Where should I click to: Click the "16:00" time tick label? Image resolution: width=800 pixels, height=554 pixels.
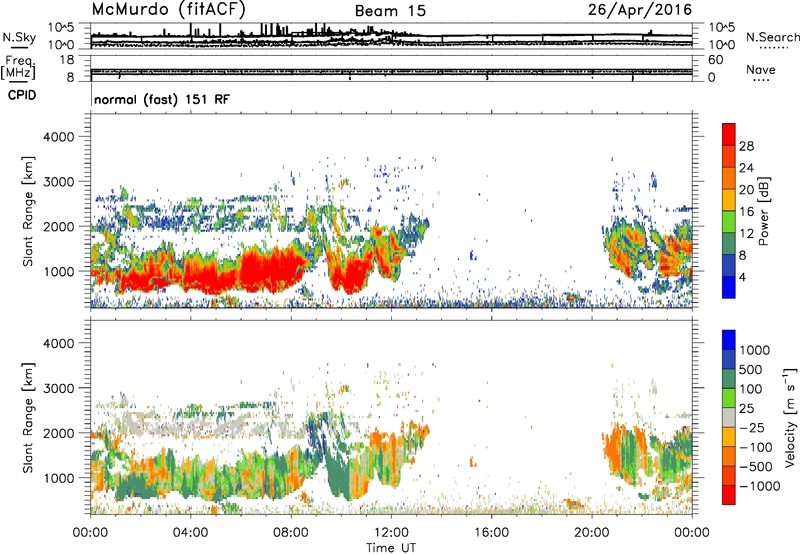[491, 533]
